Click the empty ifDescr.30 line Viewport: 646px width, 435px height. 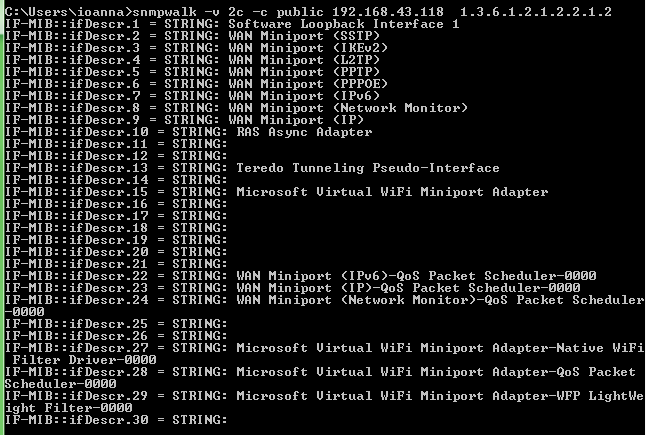click(x=116, y=420)
